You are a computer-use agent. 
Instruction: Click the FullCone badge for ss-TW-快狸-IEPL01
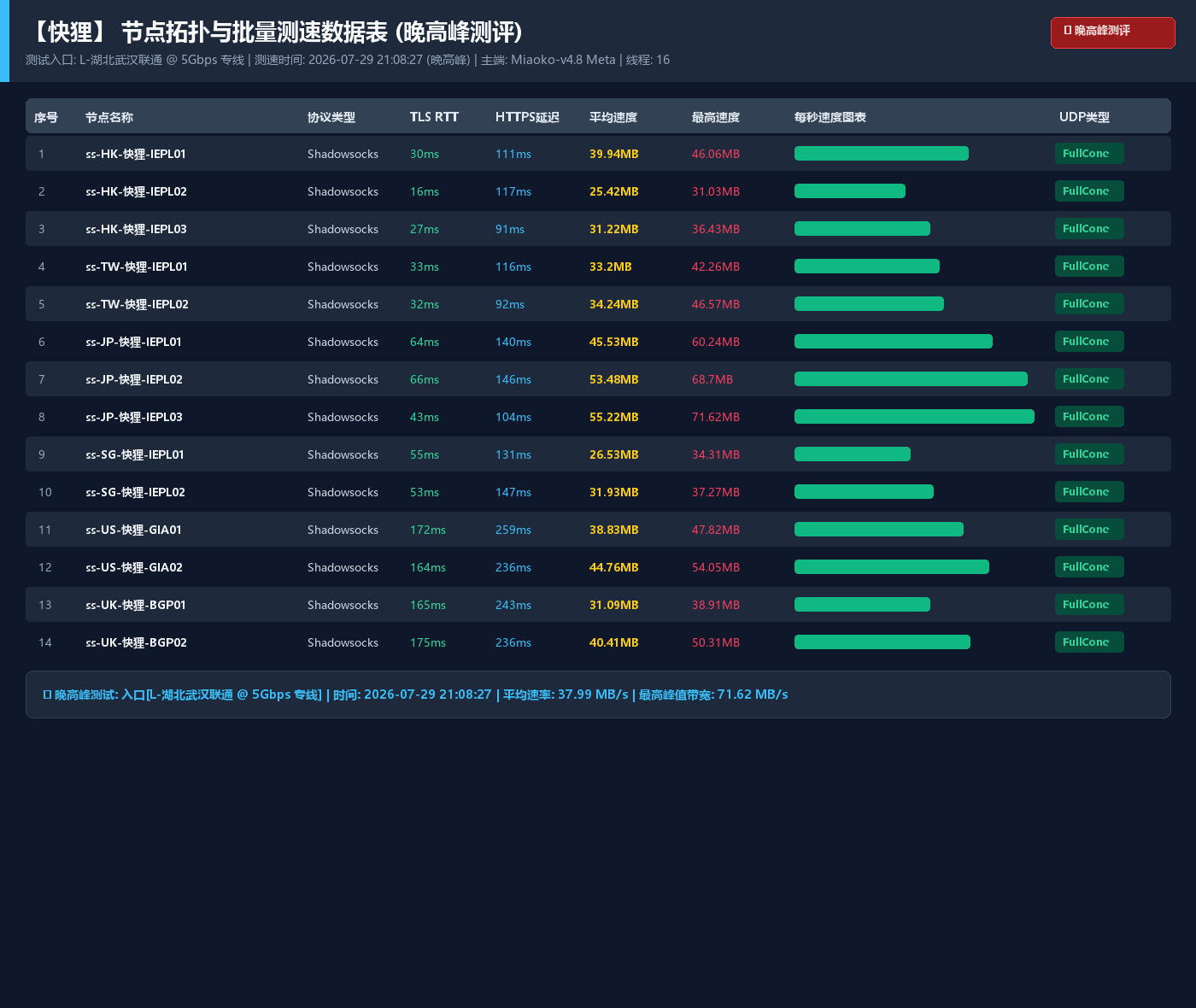click(1089, 267)
